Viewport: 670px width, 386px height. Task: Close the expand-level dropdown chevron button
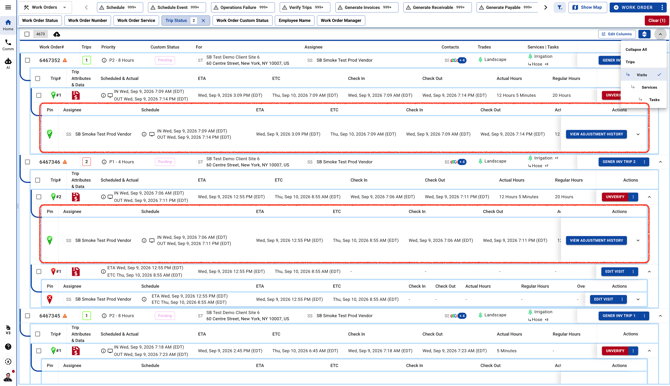pyautogui.click(x=660, y=34)
